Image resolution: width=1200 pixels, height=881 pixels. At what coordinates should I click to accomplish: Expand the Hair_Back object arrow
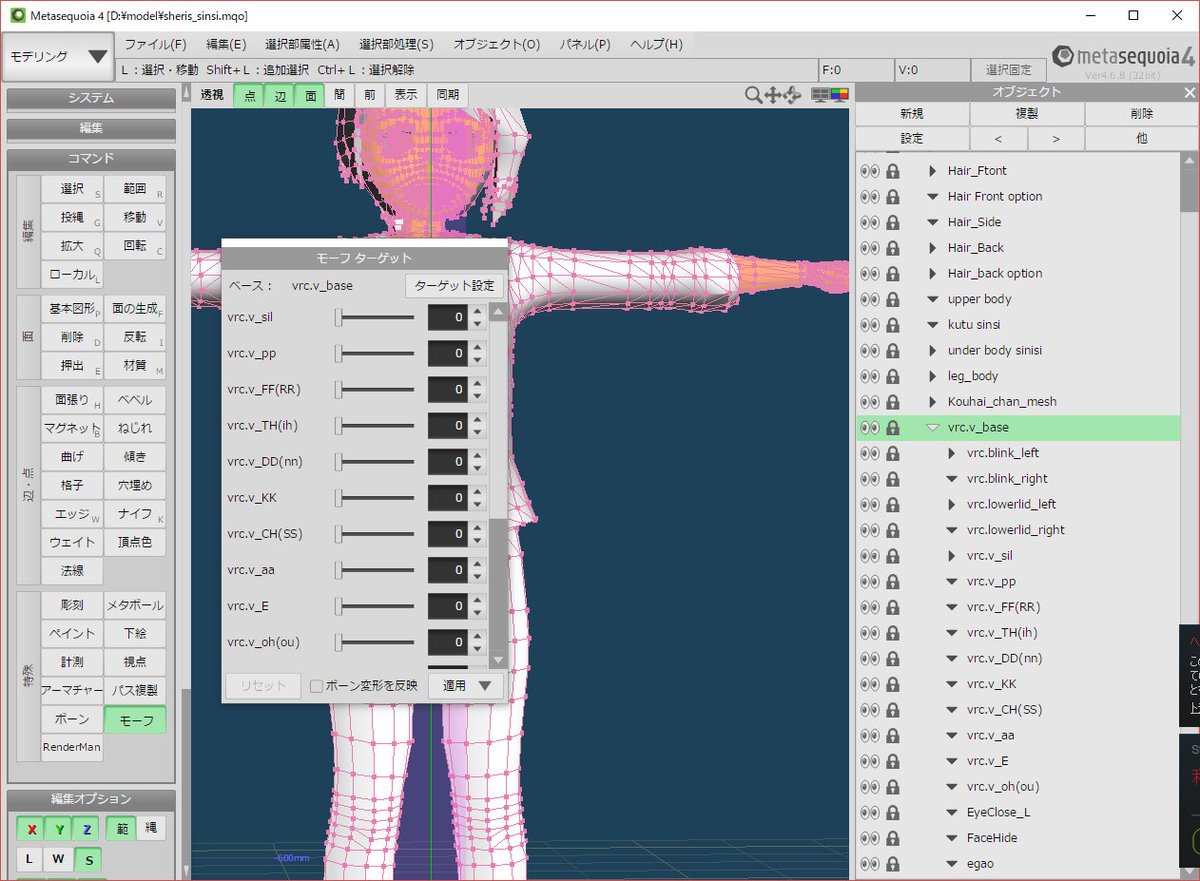tap(932, 248)
